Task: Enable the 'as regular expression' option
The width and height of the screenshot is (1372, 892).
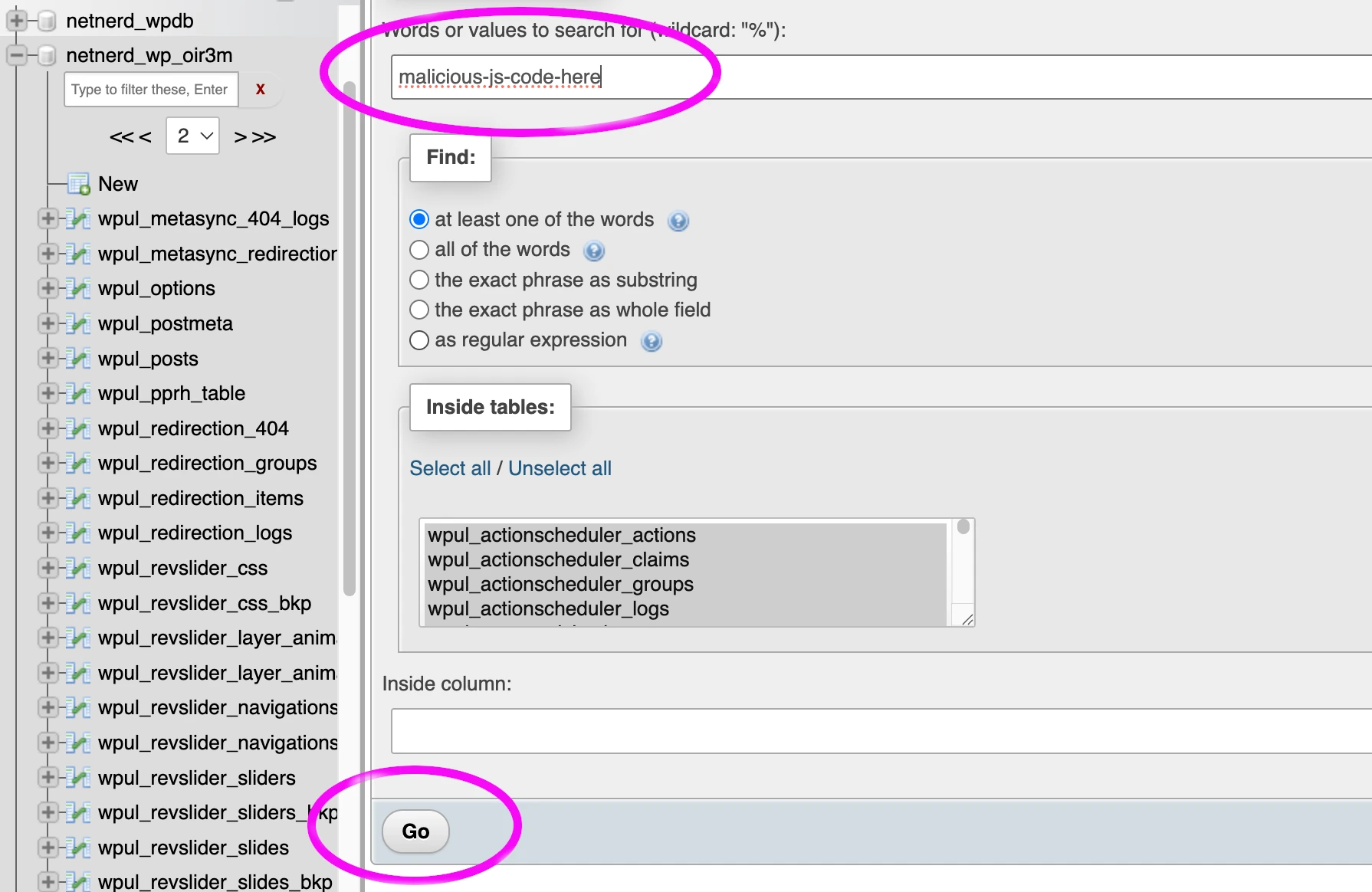Action: tap(419, 339)
